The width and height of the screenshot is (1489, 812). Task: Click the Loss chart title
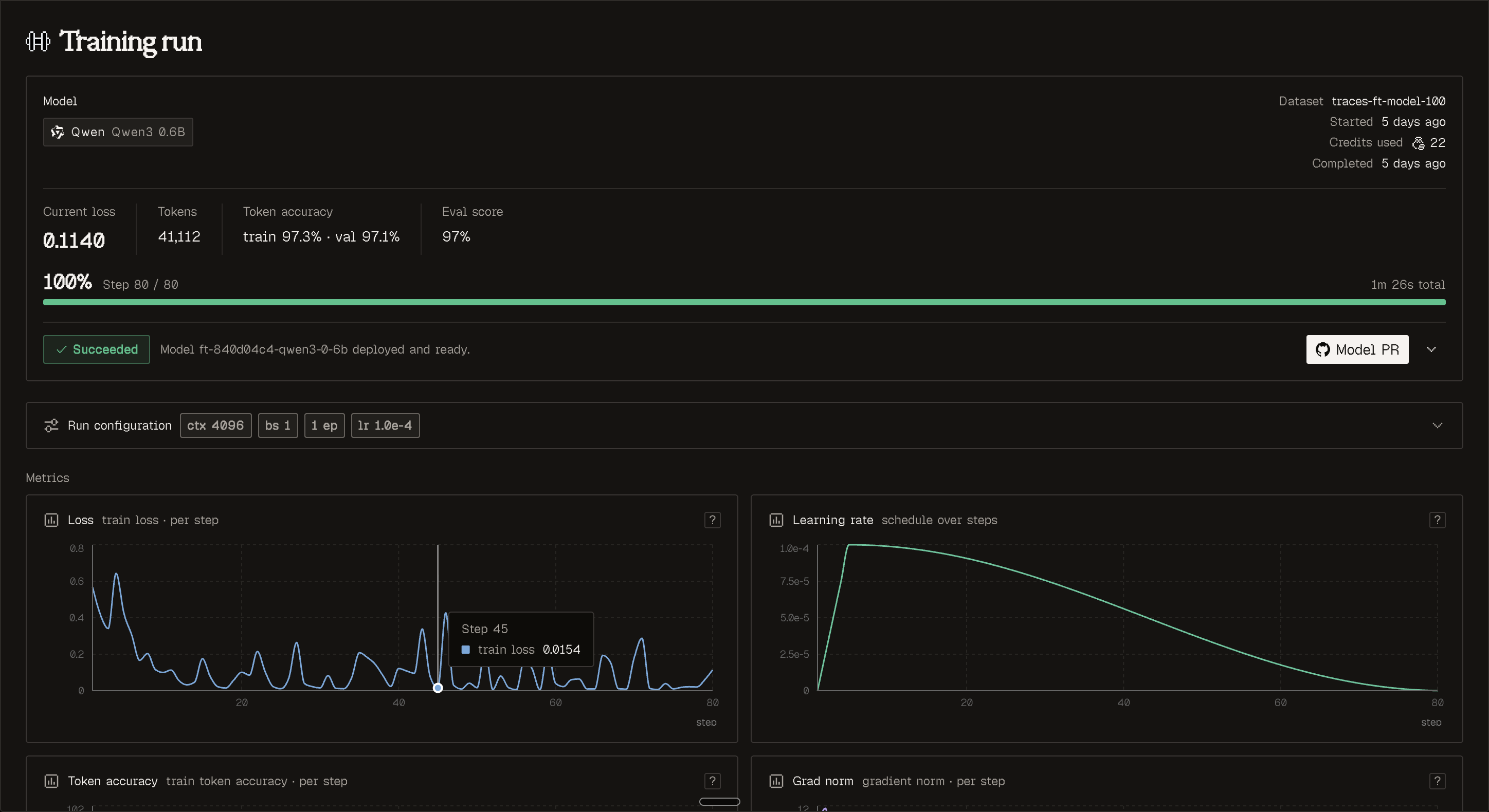coord(80,520)
